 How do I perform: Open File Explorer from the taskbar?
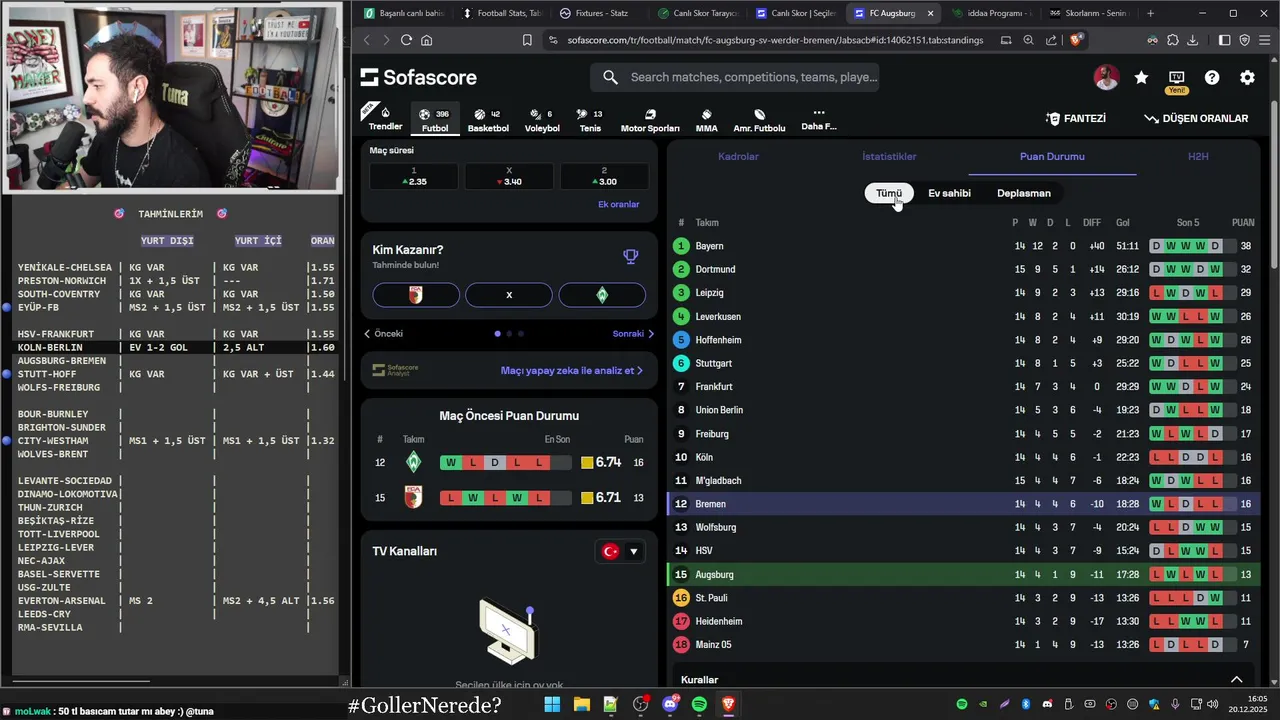pyautogui.click(x=581, y=705)
